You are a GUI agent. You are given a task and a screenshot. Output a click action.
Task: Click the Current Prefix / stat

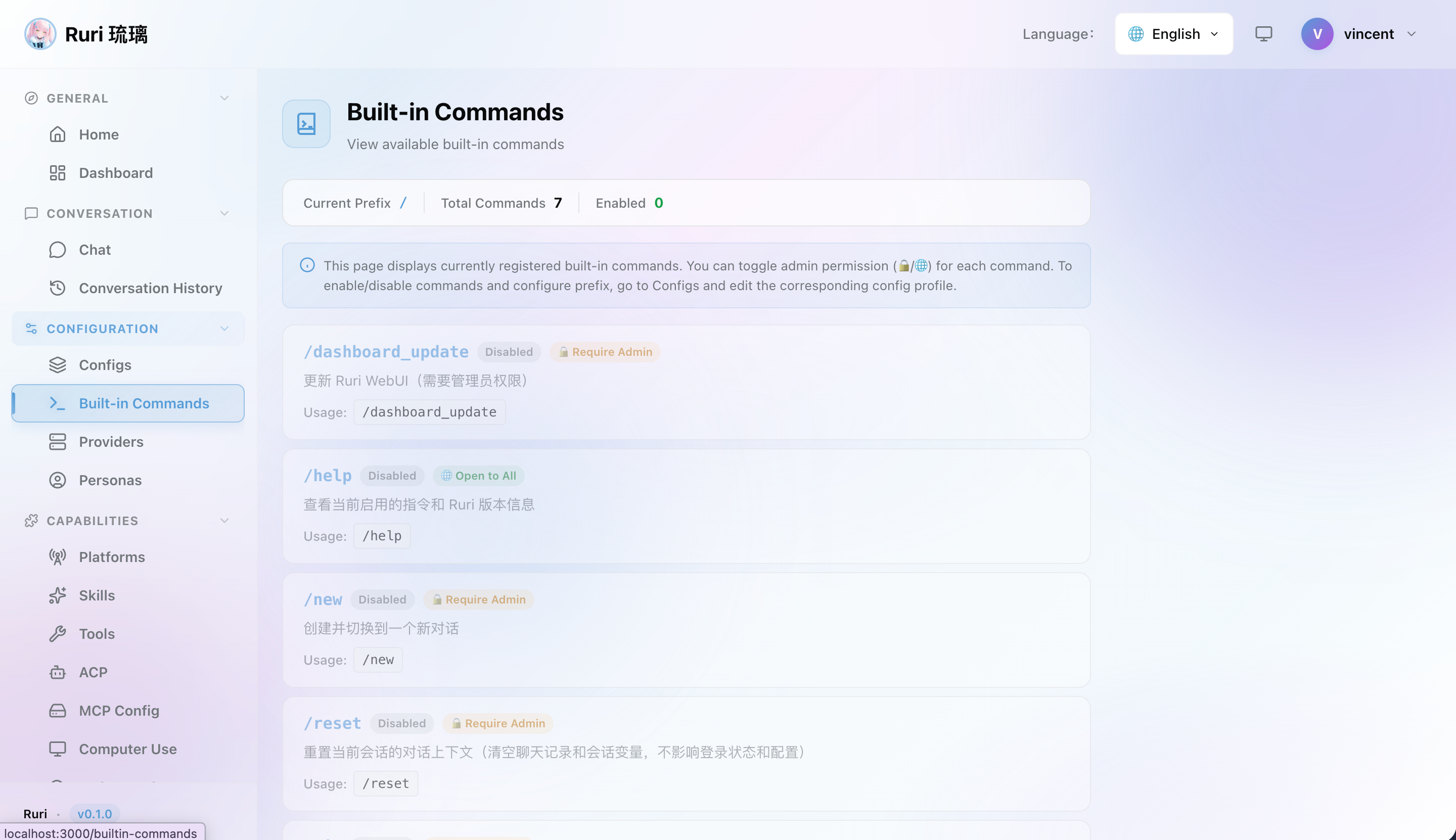coord(355,203)
